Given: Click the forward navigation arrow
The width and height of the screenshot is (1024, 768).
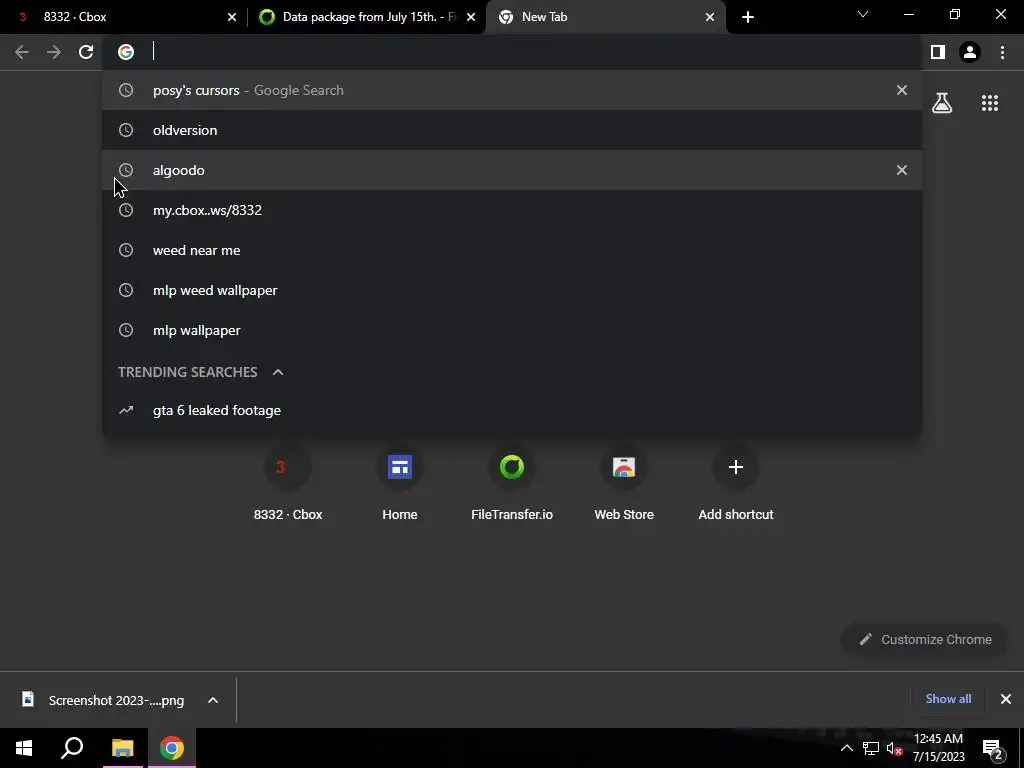Looking at the screenshot, I should pos(54,52).
